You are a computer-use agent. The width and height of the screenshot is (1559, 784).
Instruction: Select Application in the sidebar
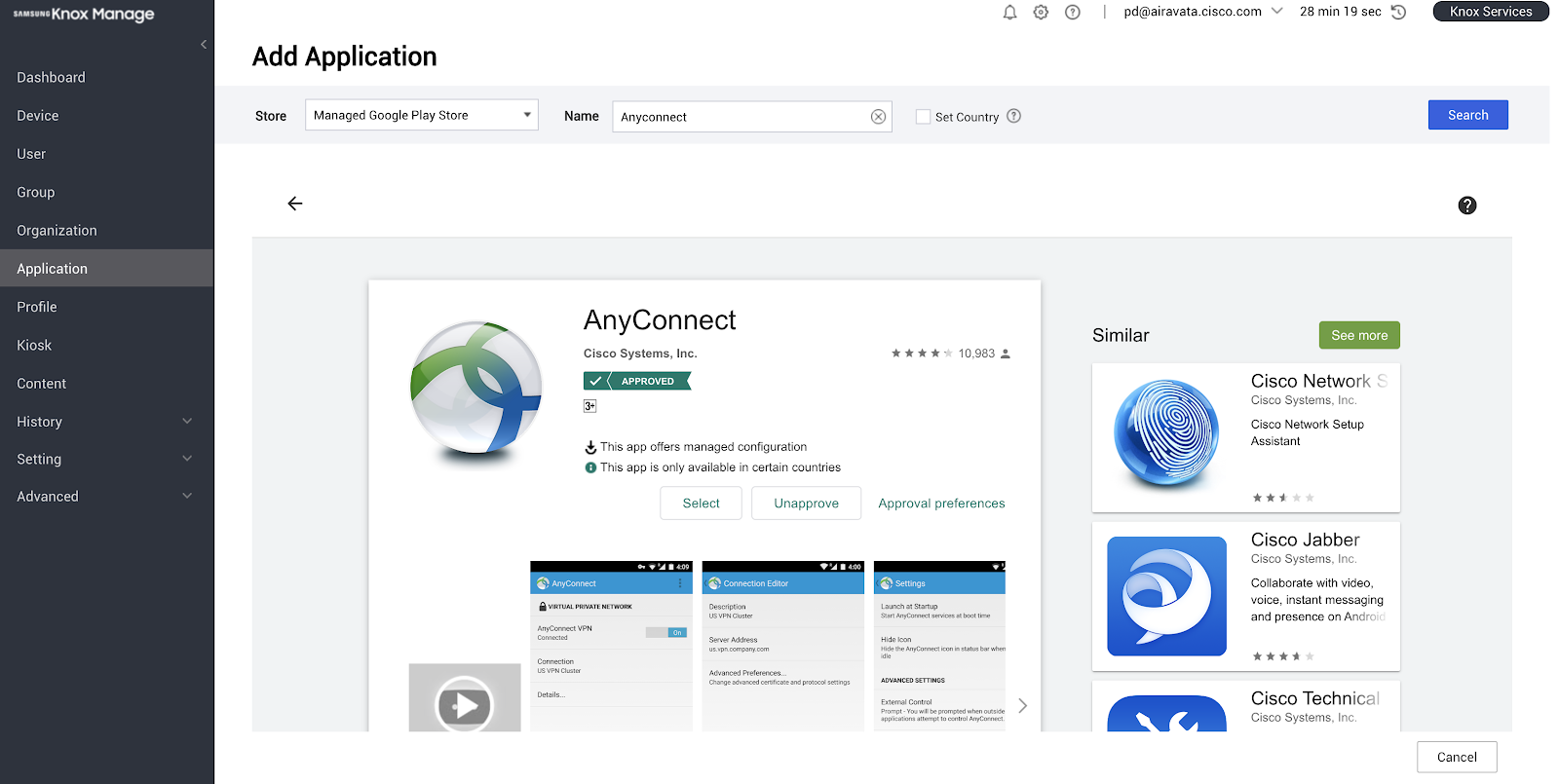coord(106,268)
